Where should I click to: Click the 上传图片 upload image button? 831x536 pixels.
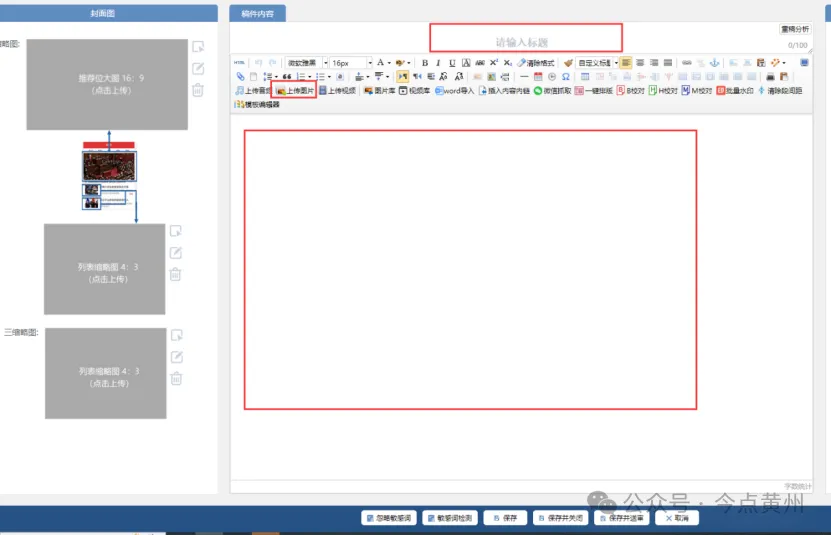pyautogui.click(x=295, y=90)
